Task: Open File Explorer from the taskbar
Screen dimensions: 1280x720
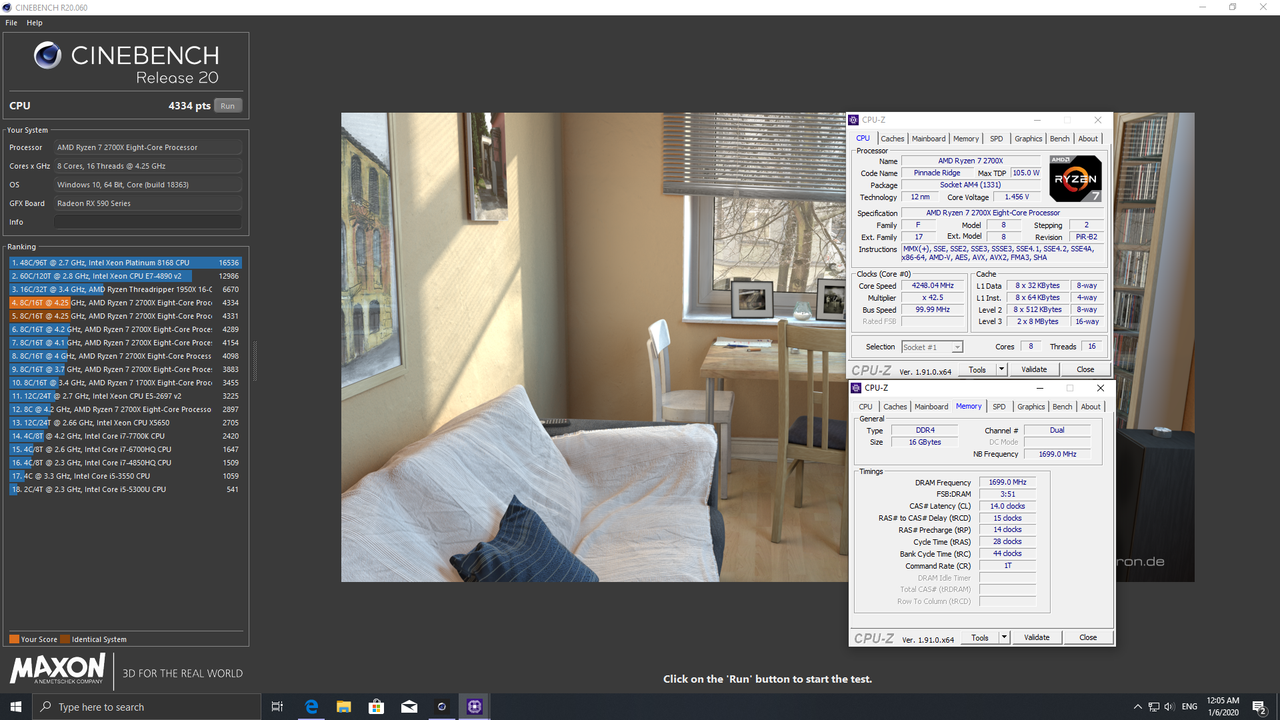Action: click(344, 706)
